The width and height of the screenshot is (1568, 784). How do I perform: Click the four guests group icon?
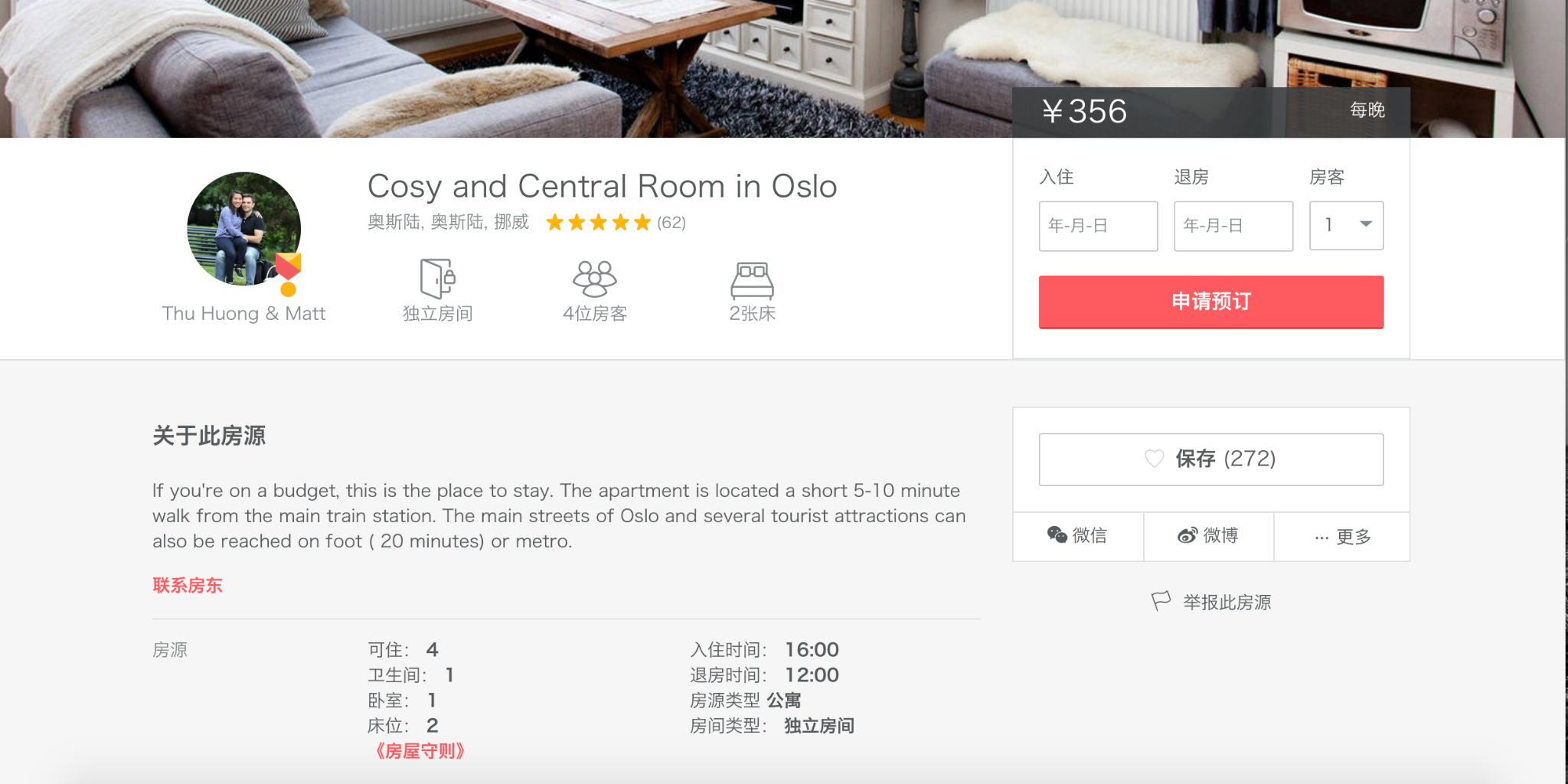click(x=595, y=278)
